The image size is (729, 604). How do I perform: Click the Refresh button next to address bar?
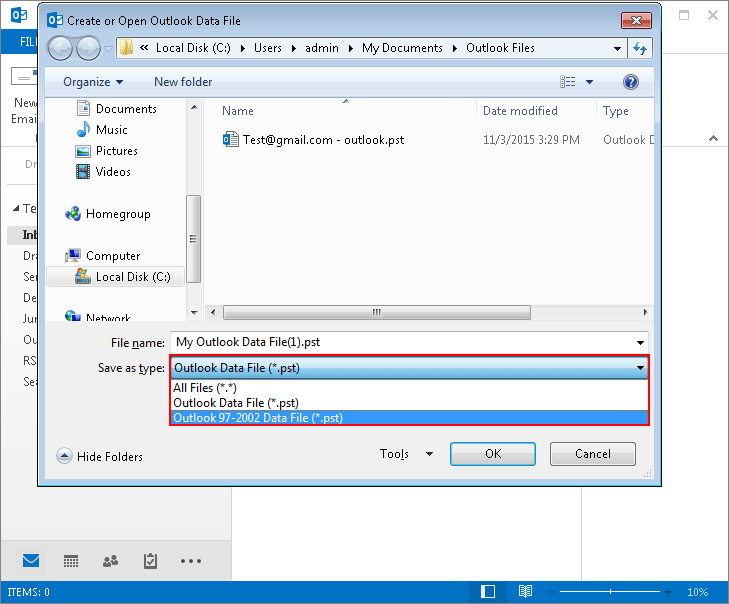pyautogui.click(x=640, y=48)
